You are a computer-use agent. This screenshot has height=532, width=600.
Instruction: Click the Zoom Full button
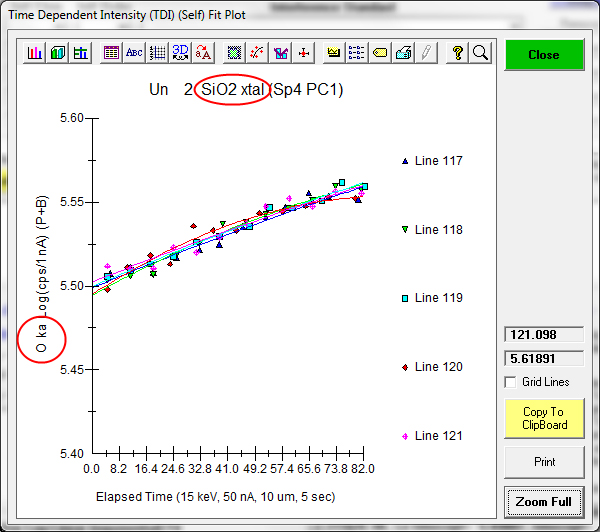point(543,501)
